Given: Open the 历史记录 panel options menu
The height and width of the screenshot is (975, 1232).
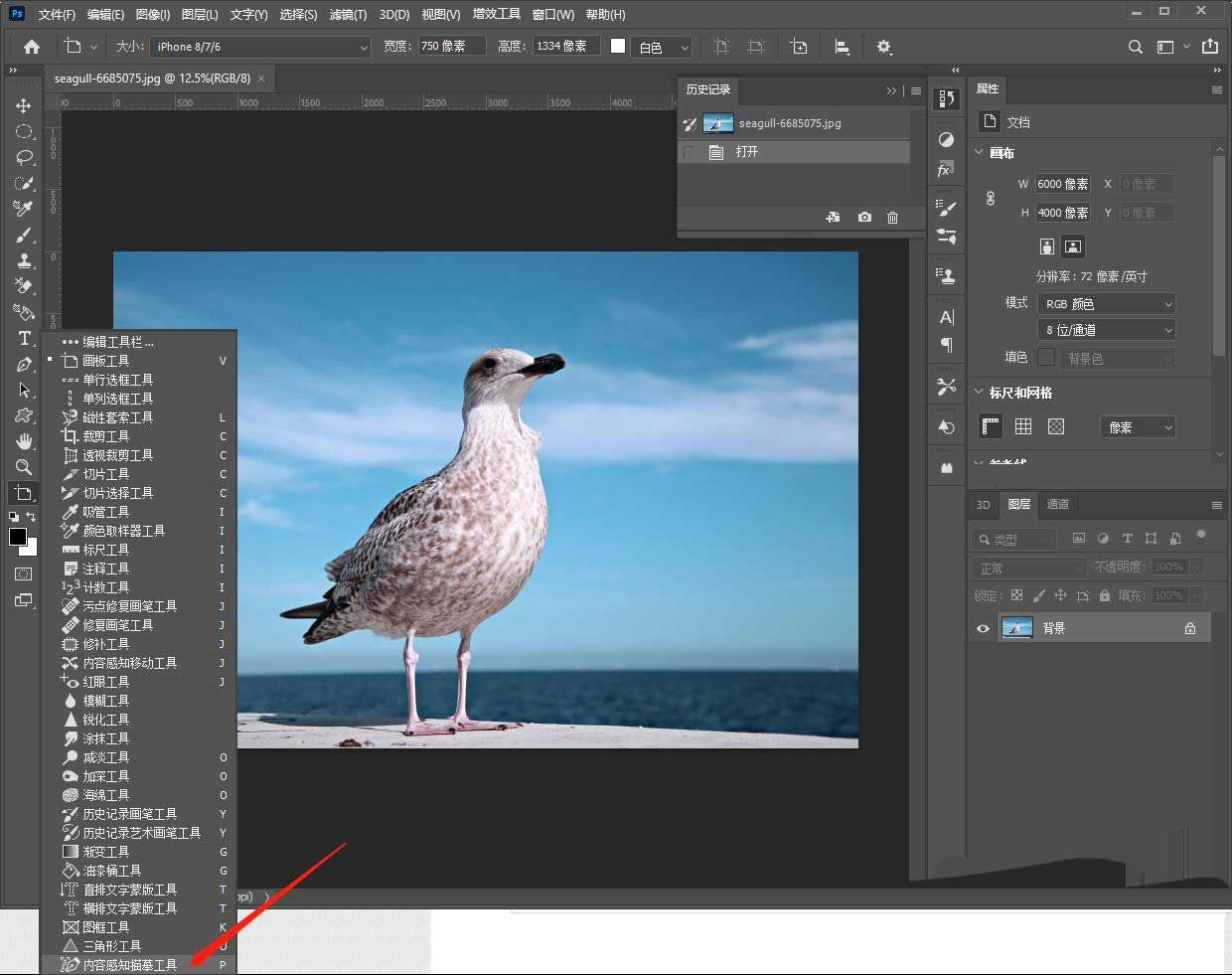Looking at the screenshot, I should 915,90.
